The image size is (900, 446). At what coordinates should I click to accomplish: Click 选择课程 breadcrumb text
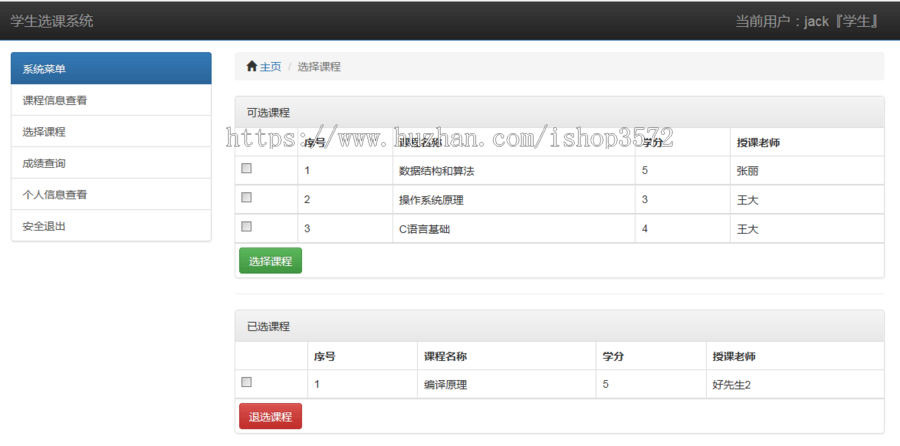[x=319, y=67]
